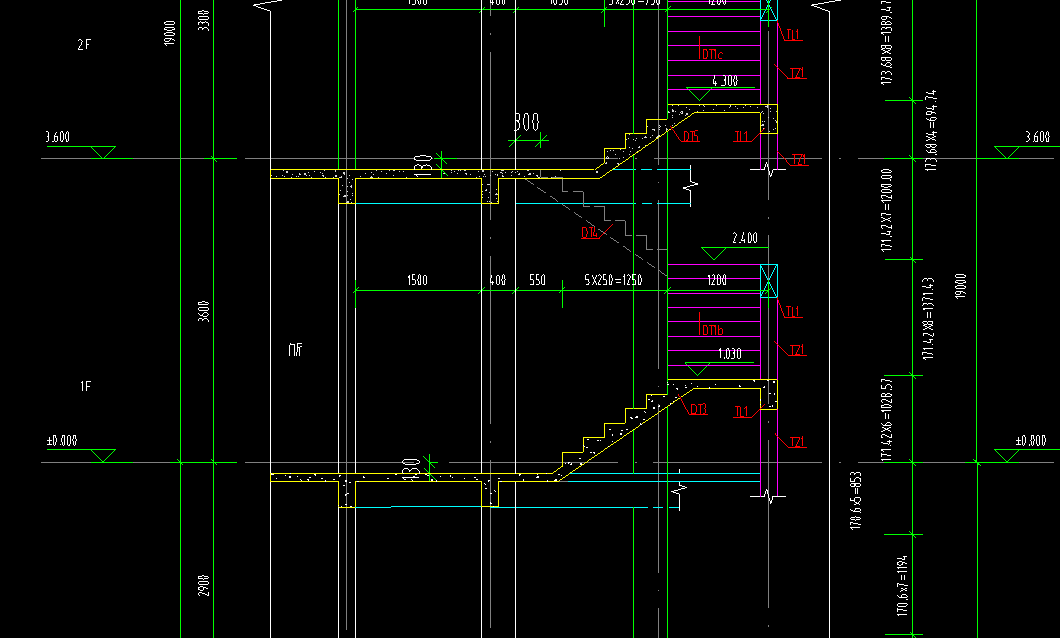Select the cyan crossed box above the DT1b hatching

(769, 280)
